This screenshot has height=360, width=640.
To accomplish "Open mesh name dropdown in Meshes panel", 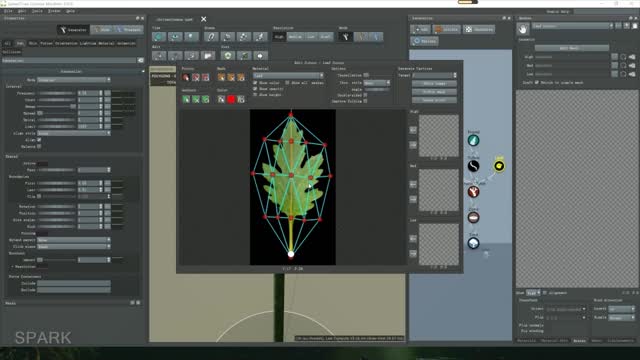I will coord(573,26).
